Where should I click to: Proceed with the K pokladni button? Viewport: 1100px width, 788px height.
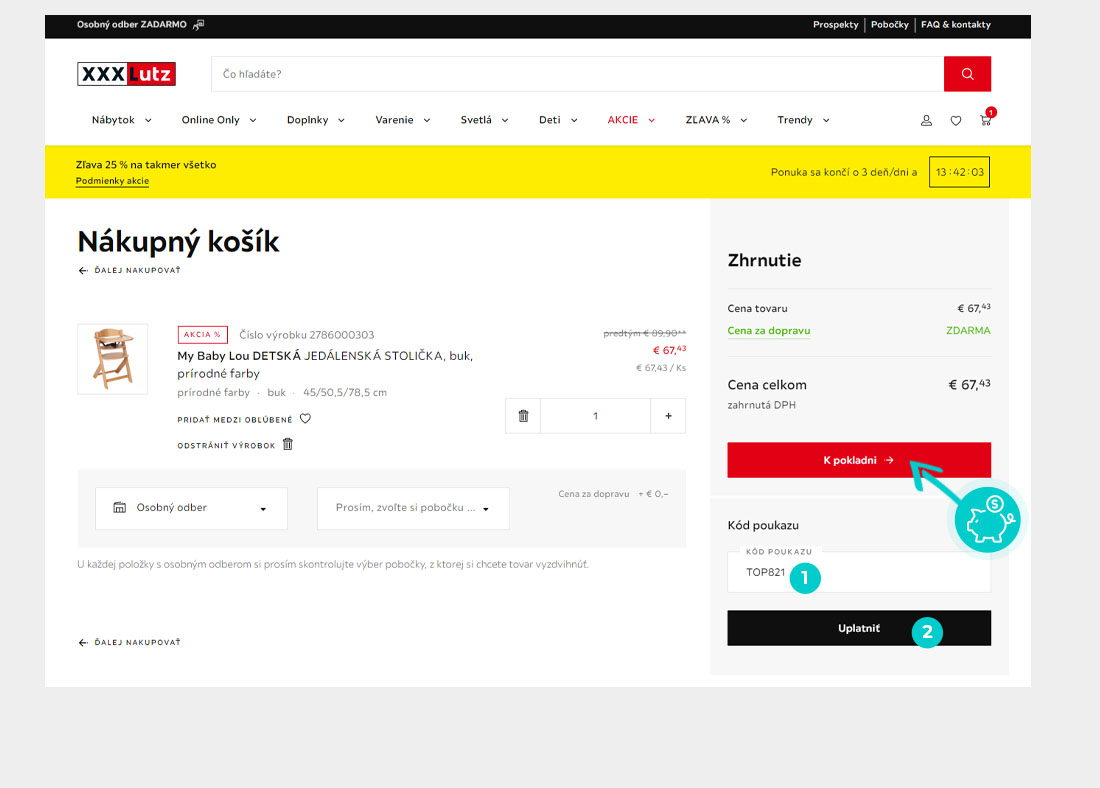point(859,460)
